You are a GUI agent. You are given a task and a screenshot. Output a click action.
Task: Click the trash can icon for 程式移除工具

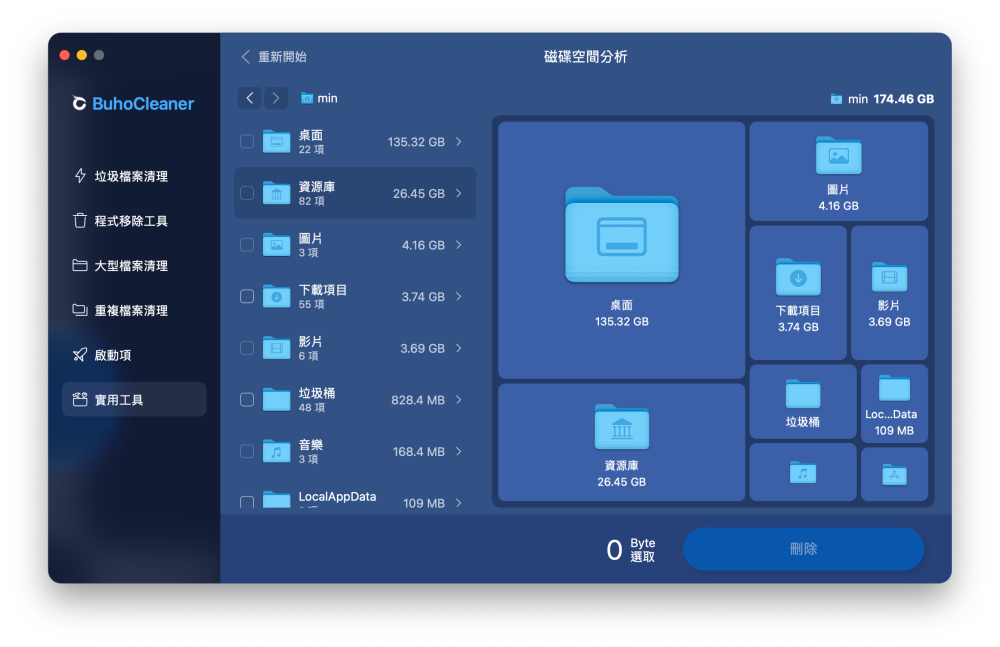[x=80, y=220]
